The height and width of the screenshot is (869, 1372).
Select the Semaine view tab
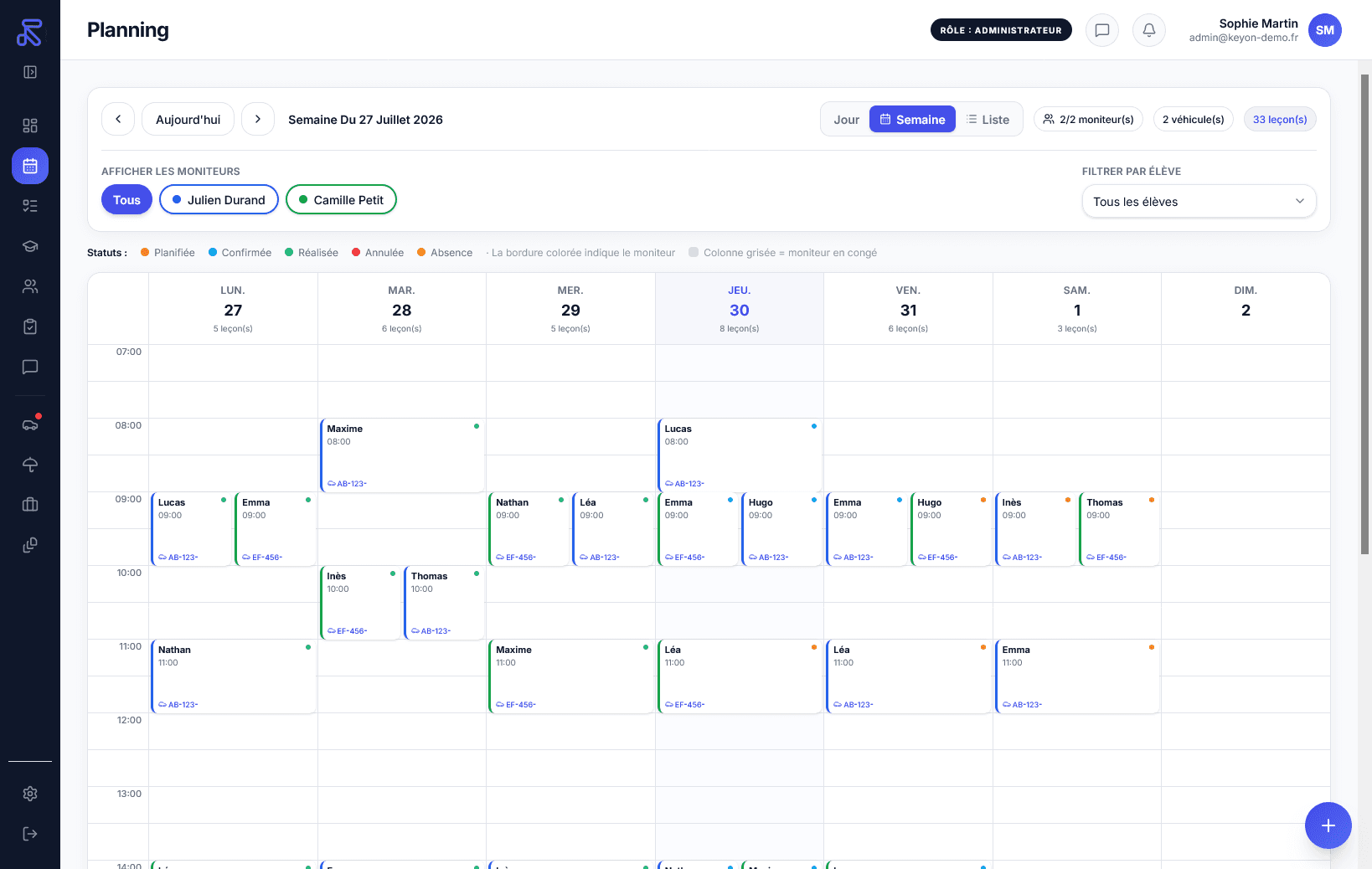click(x=912, y=120)
